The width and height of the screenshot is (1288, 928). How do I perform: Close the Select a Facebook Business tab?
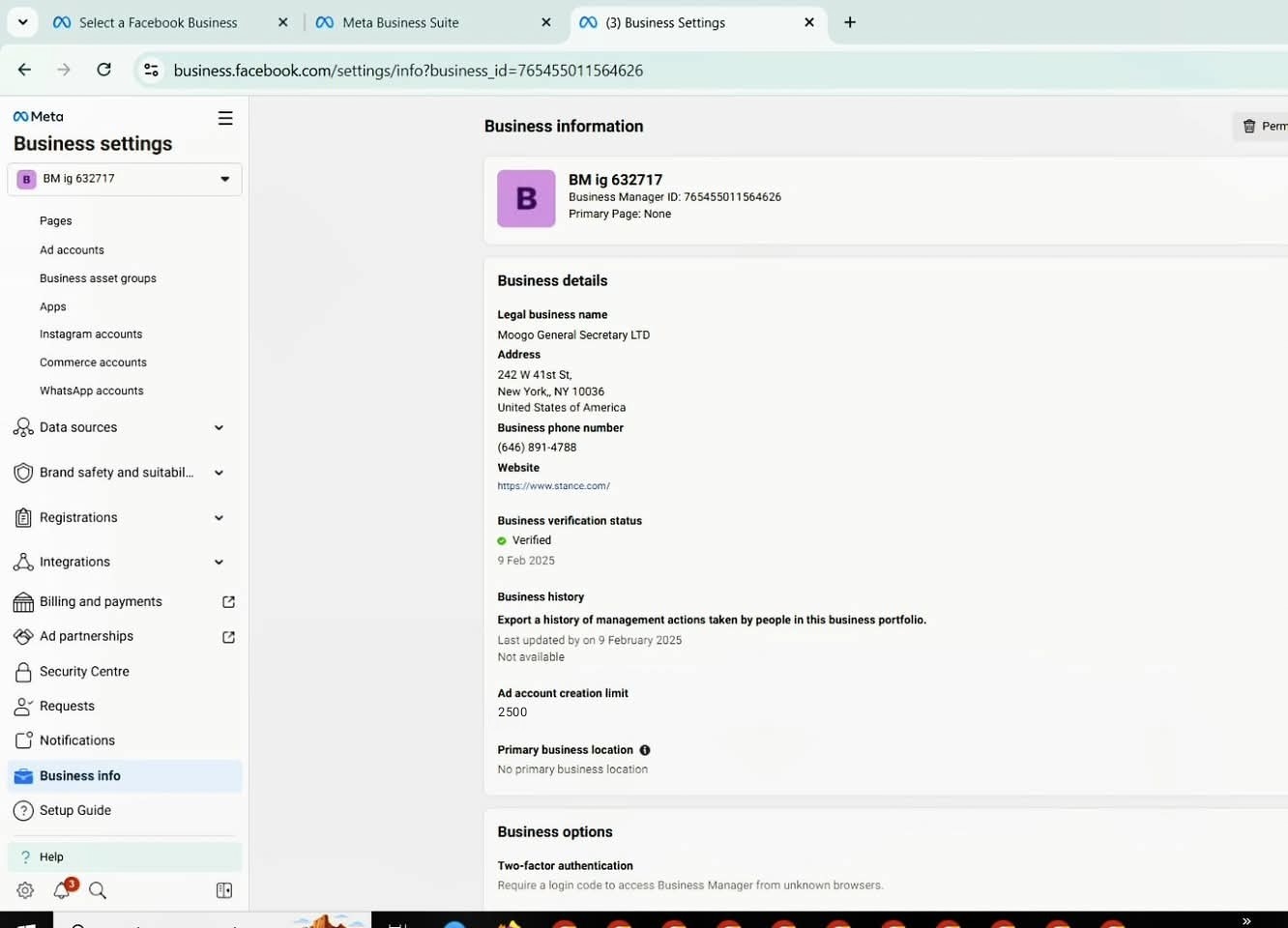click(x=283, y=22)
